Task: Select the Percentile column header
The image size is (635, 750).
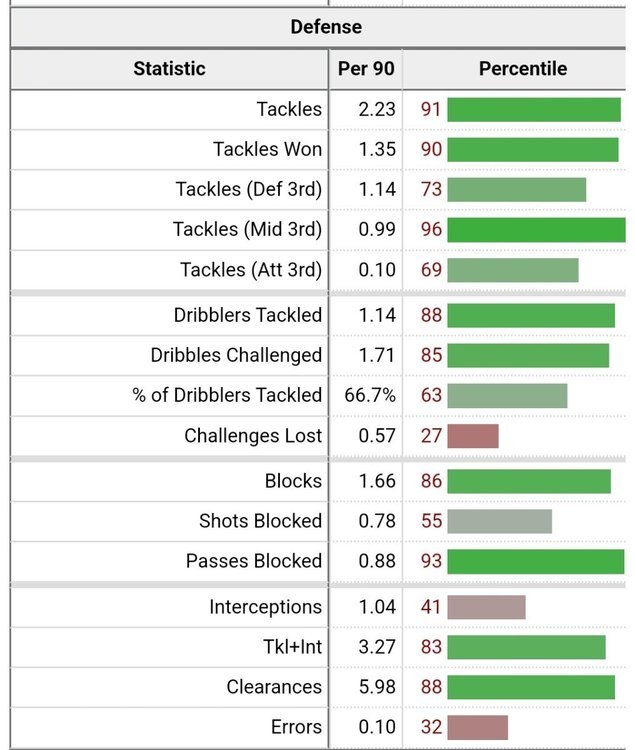Action: (x=523, y=68)
